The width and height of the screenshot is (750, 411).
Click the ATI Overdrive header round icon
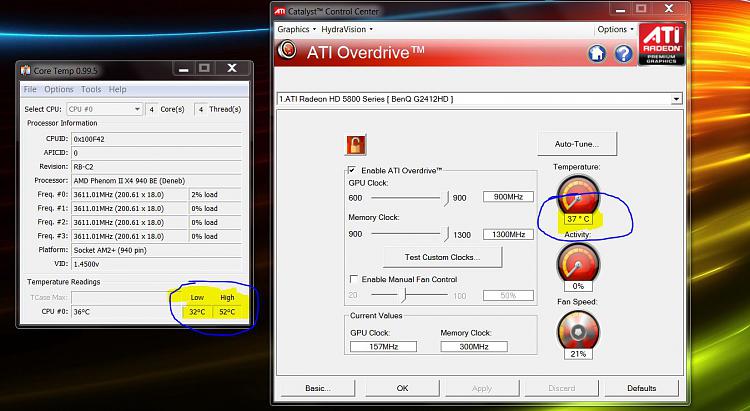pos(287,50)
